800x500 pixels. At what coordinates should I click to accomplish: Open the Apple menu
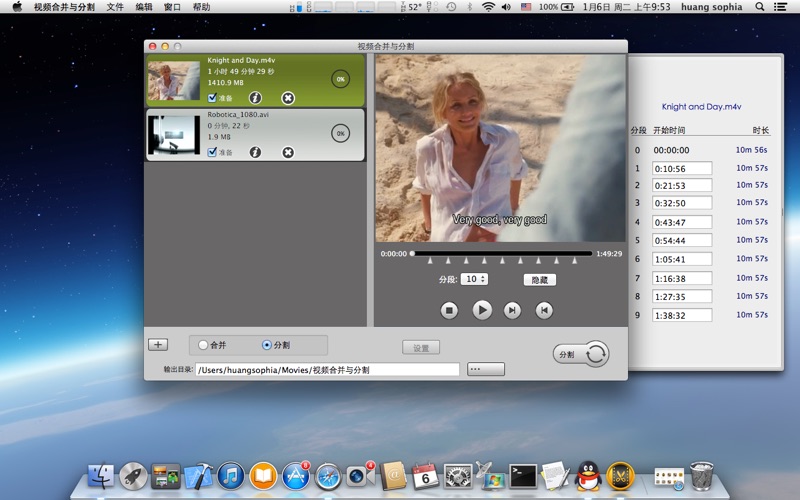pos(17,7)
